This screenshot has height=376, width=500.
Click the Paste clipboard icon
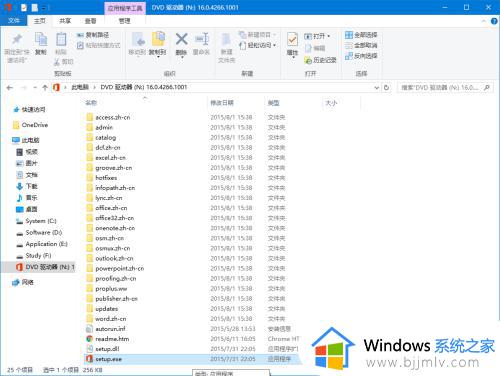tap(61, 39)
